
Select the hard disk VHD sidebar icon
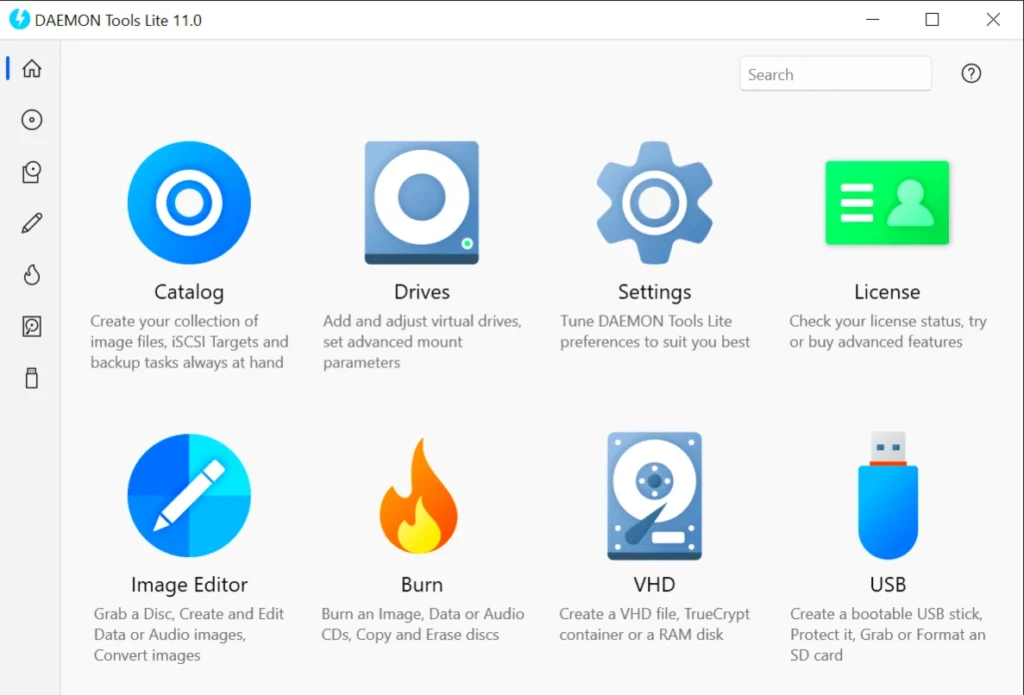(31, 326)
